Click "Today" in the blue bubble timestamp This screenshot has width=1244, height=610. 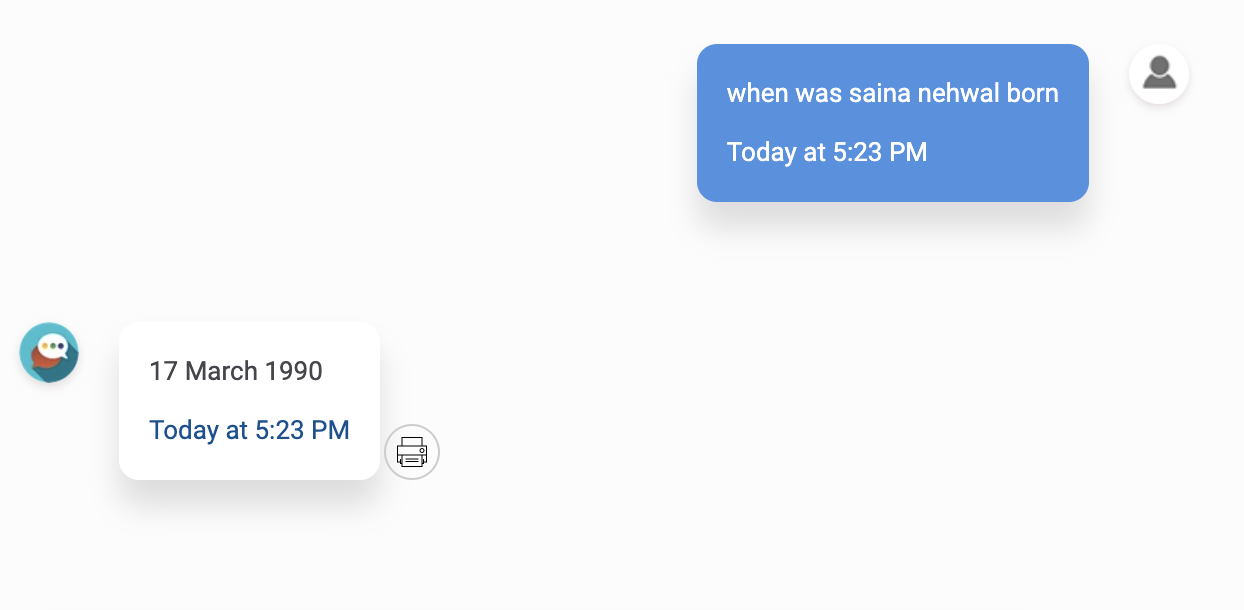click(x=761, y=152)
